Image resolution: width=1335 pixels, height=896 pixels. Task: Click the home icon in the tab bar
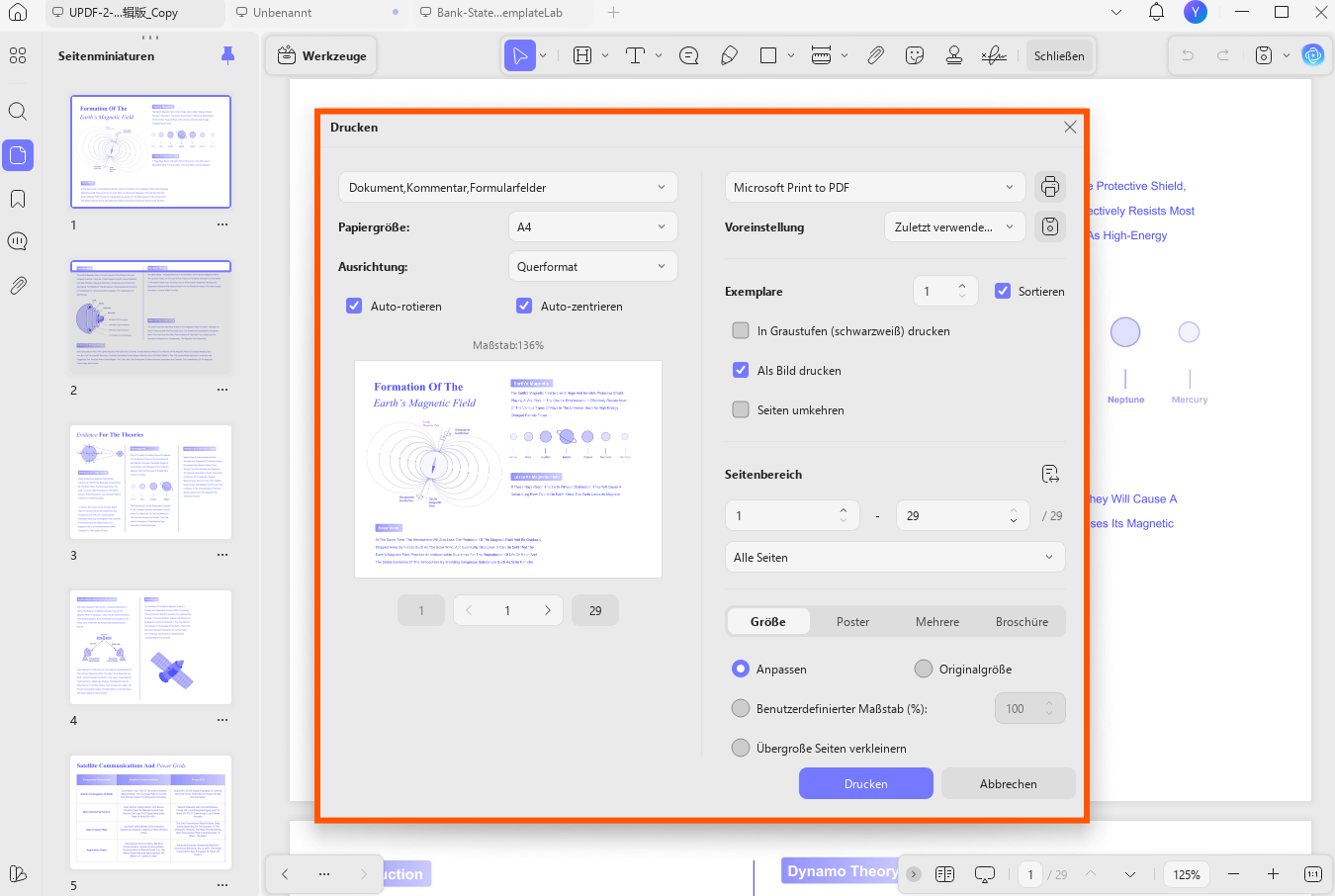tap(18, 13)
